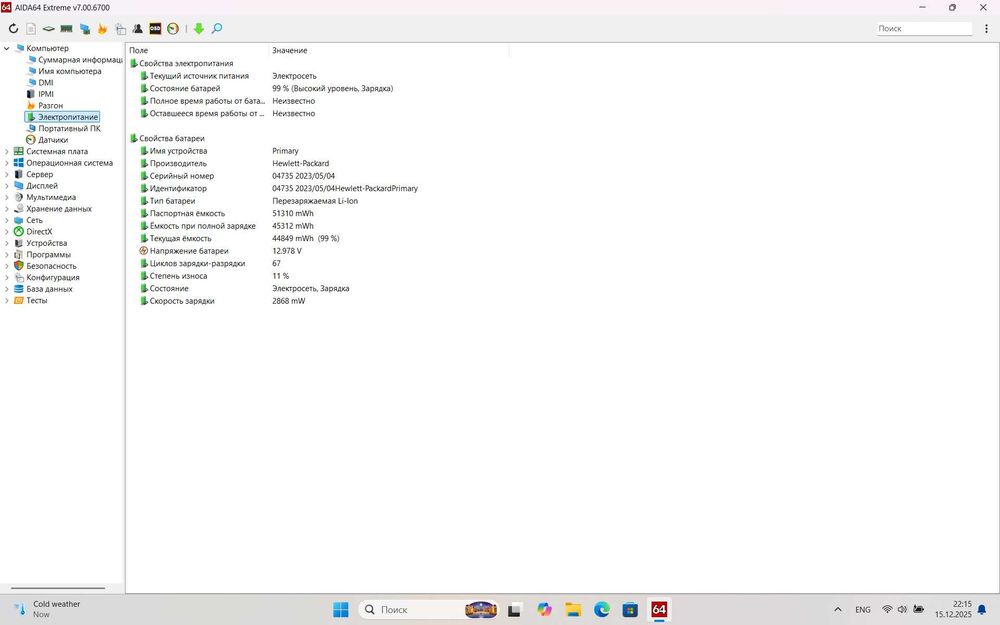Expand the DirectX tree node
The image size is (1000, 625).
(x=6, y=232)
